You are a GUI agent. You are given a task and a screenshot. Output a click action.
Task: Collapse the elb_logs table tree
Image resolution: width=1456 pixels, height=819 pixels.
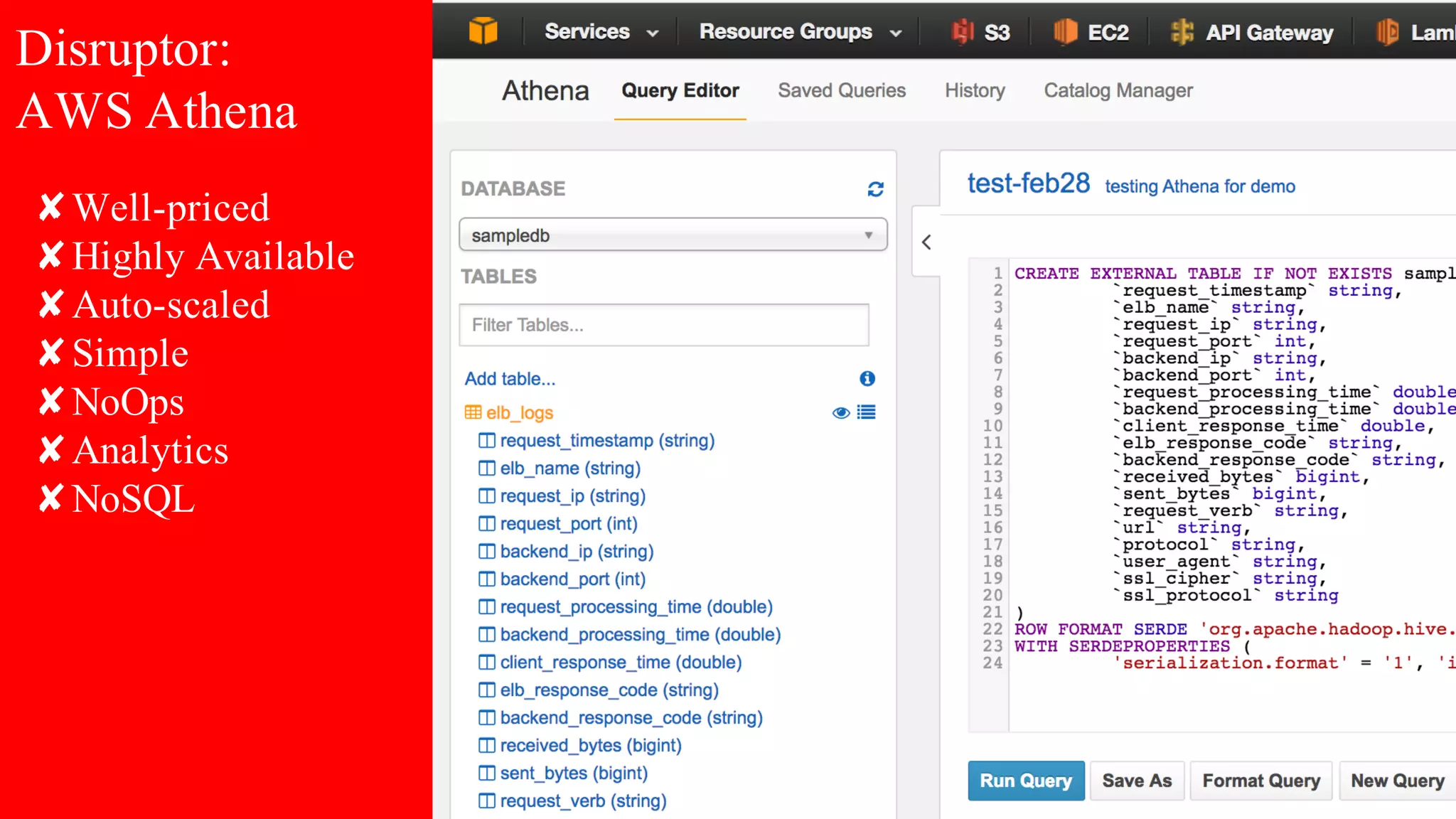tap(519, 413)
